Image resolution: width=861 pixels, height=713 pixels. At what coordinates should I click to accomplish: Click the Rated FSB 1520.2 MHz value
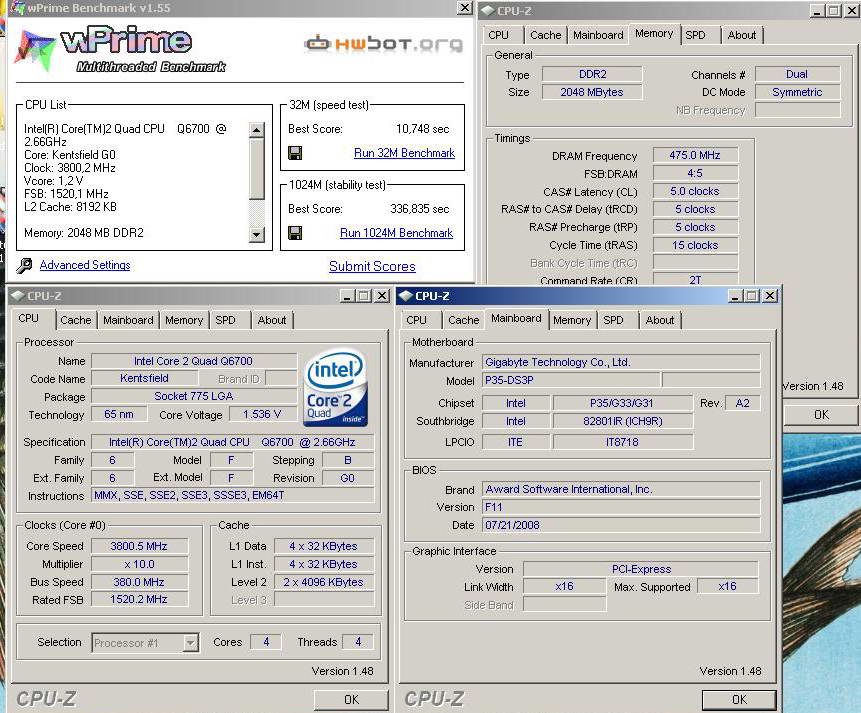[x=139, y=599]
